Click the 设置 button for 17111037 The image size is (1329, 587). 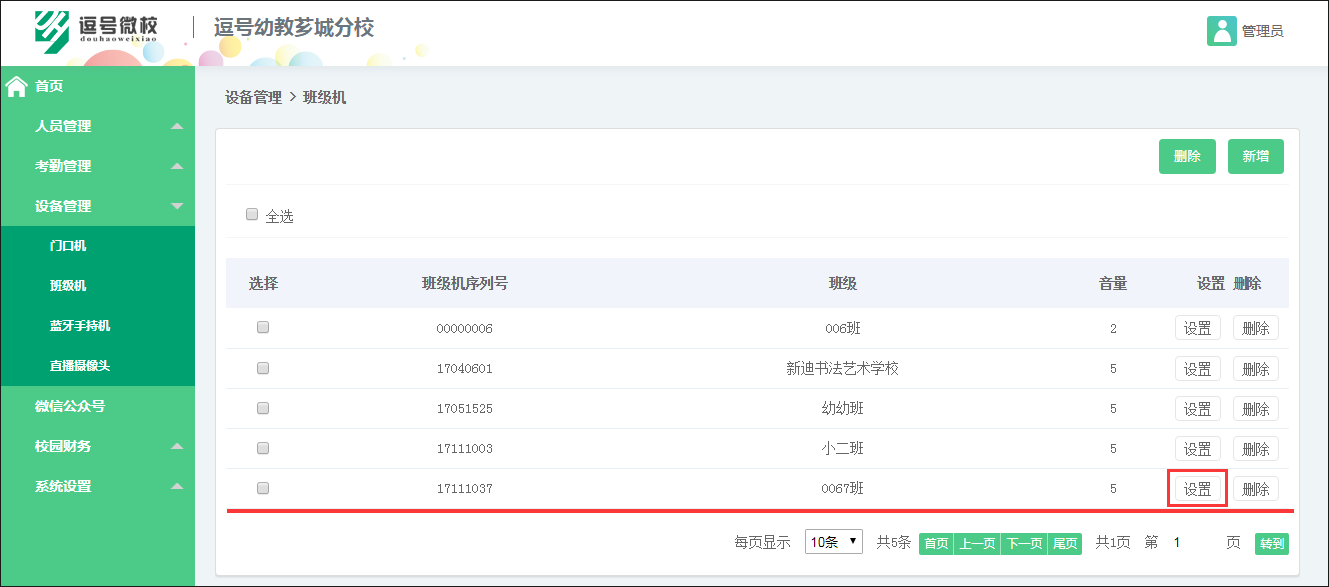click(1197, 488)
